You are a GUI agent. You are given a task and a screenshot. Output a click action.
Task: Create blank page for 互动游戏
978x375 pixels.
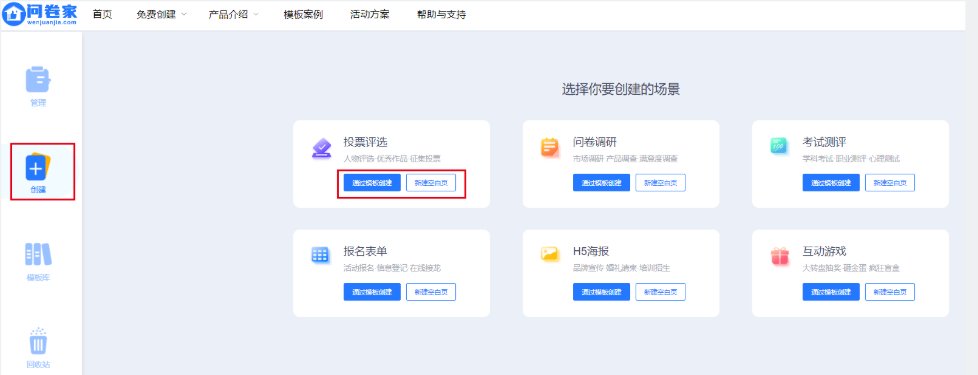pyautogui.click(x=890, y=292)
